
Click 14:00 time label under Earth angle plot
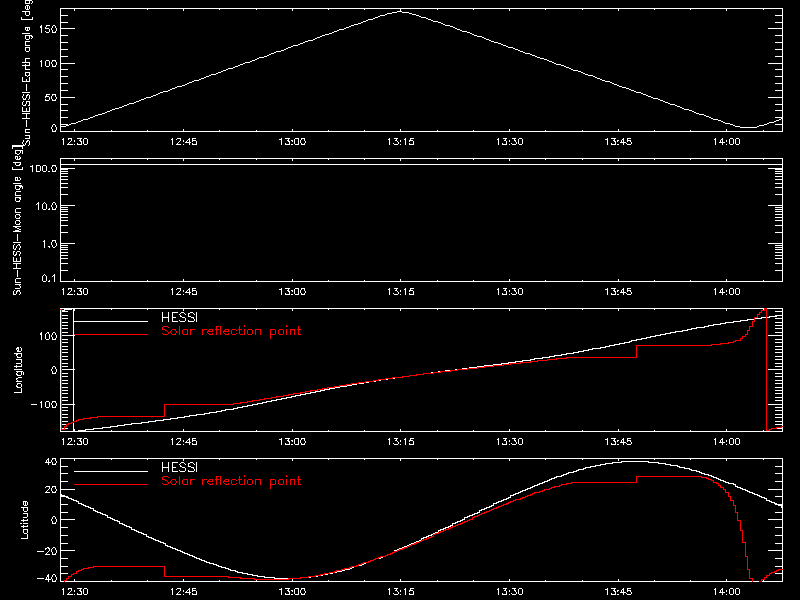pos(727,142)
